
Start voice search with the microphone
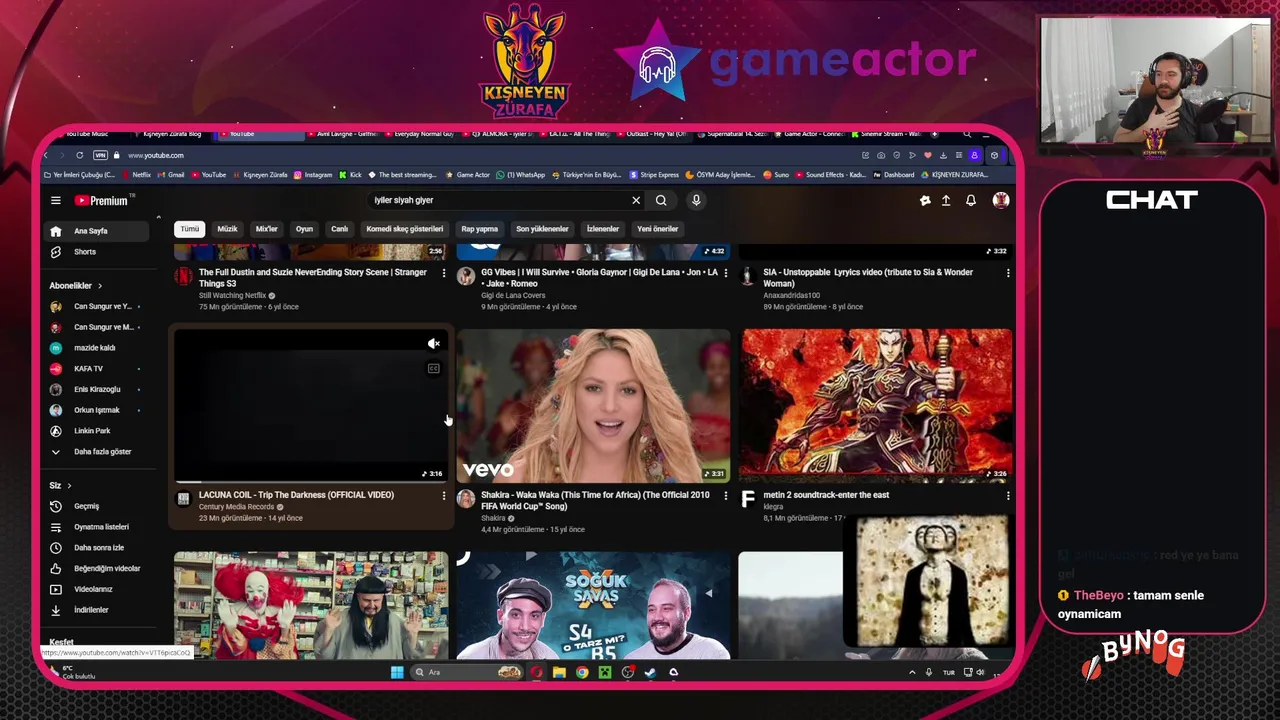tap(696, 200)
